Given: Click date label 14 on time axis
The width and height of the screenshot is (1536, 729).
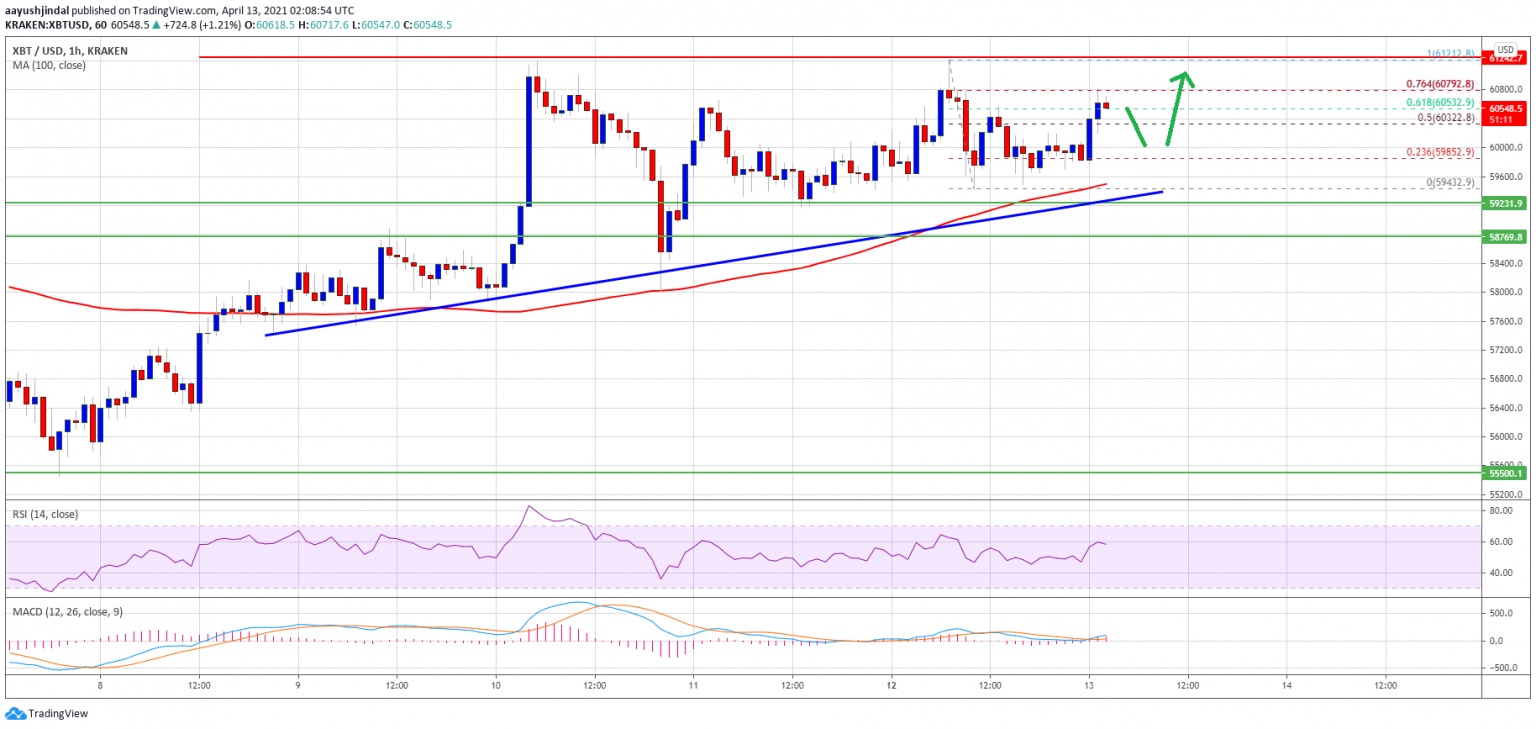Looking at the screenshot, I should click(1286, 687).
